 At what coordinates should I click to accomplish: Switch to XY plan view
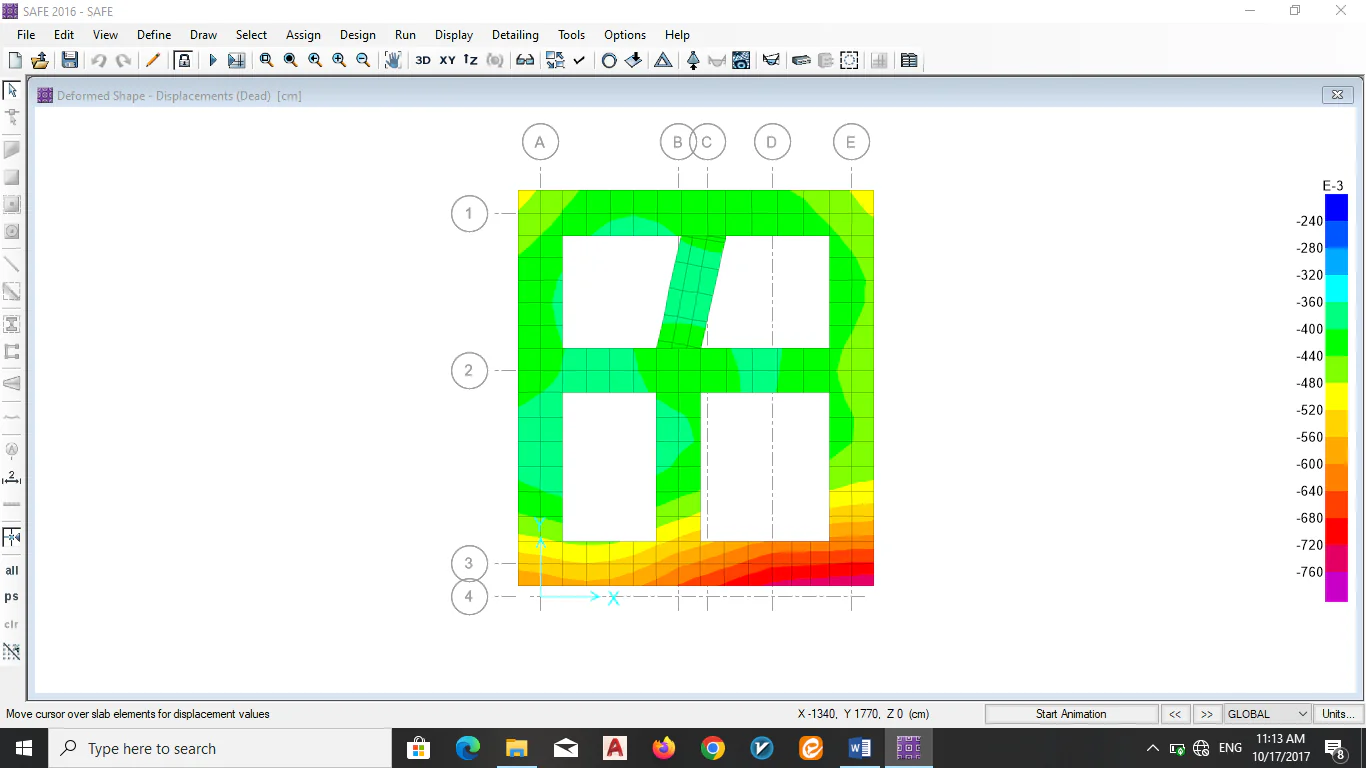tap(447, 60)
